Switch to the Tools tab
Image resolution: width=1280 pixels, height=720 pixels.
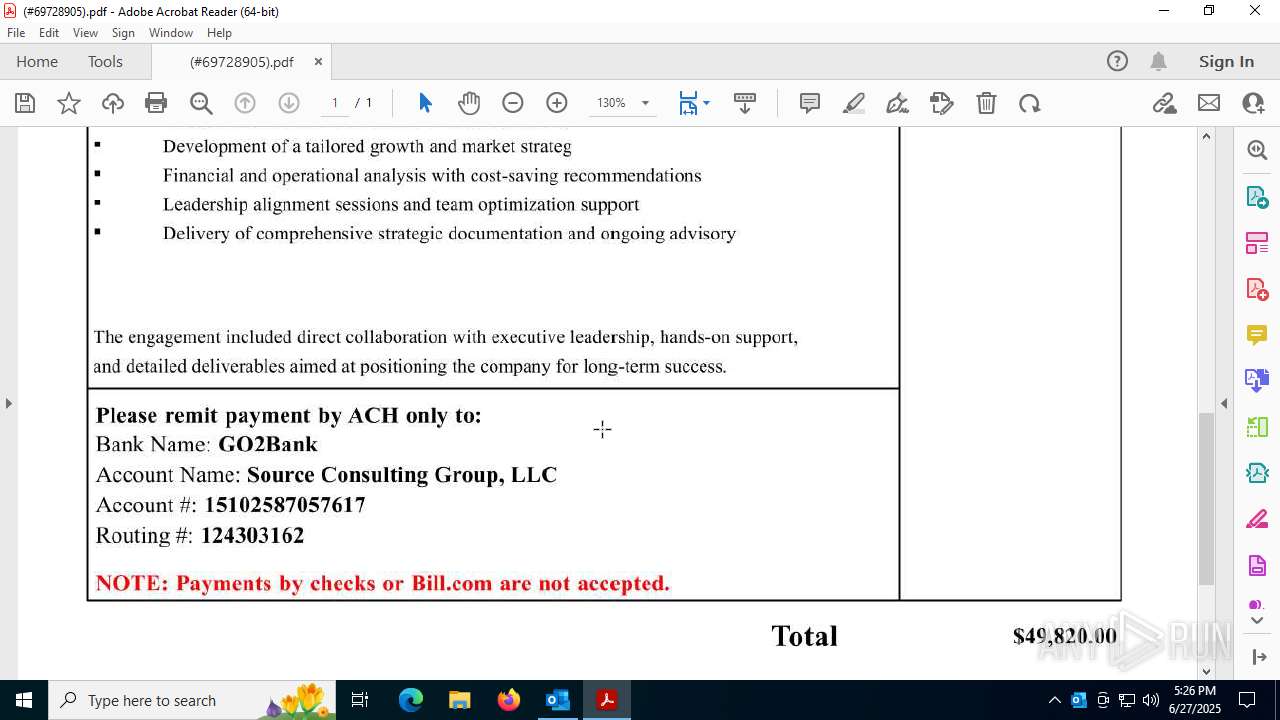coord(105,62)
